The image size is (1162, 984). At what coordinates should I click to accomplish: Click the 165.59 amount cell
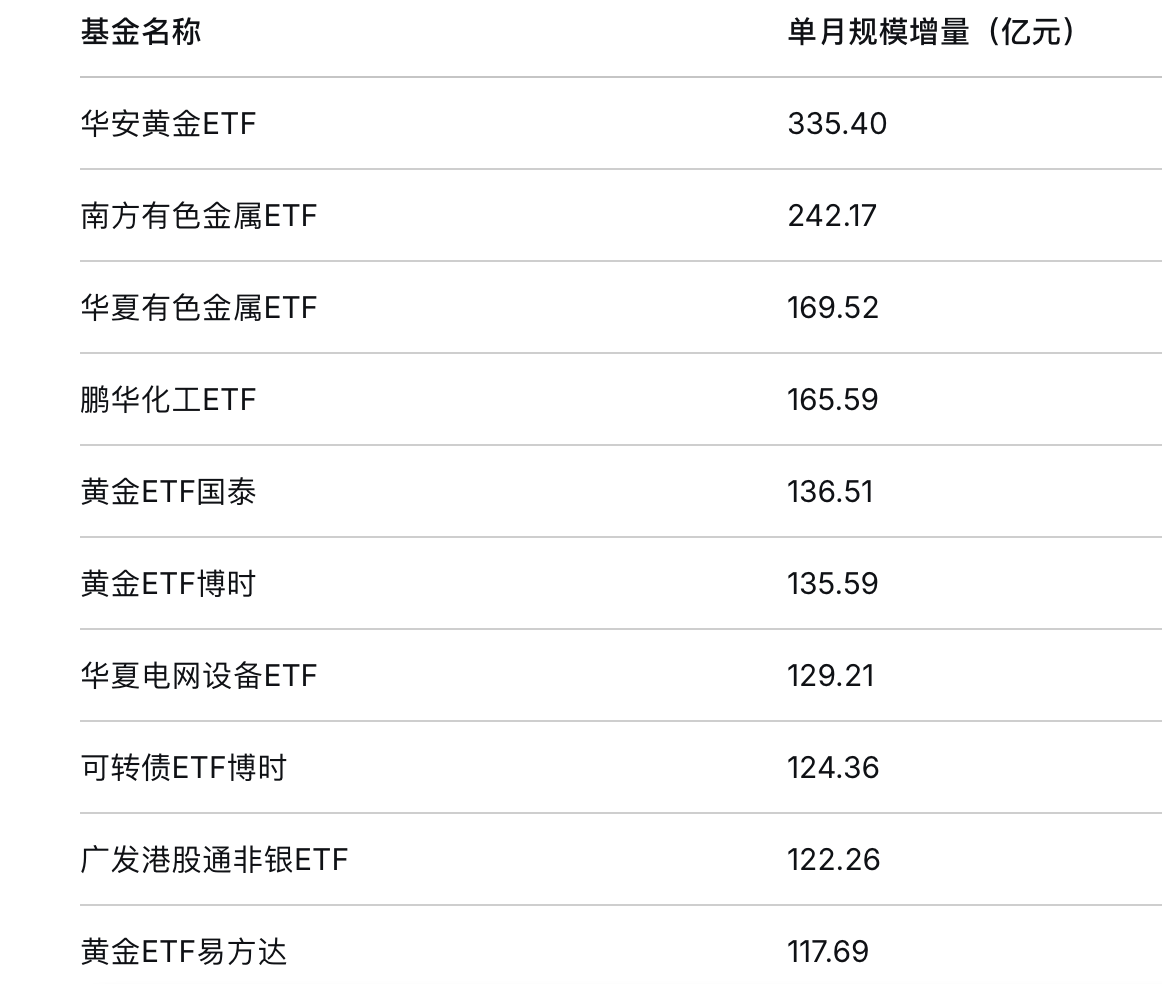[x=833, y=400]
